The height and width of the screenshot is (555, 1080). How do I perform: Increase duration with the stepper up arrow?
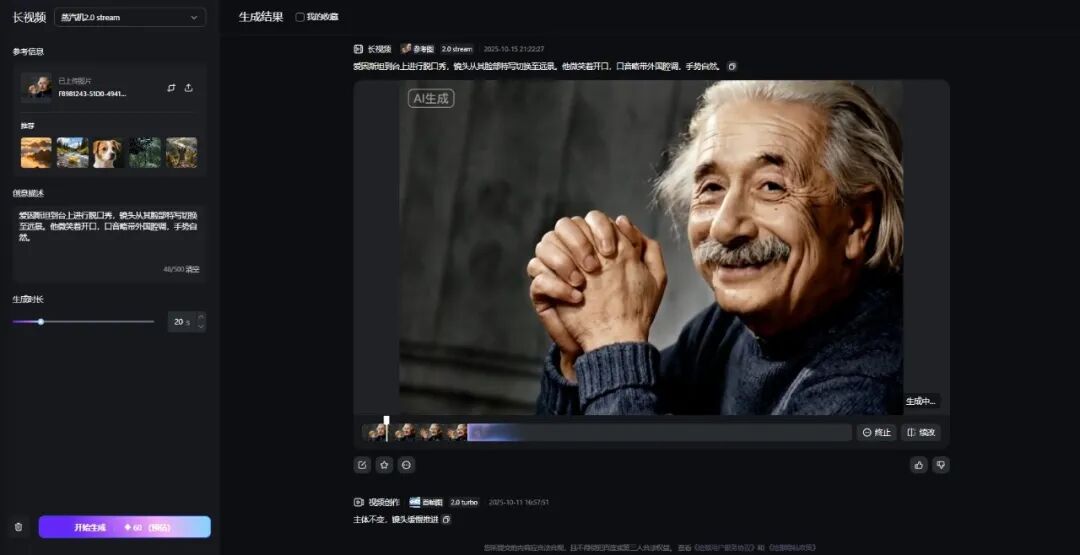[x=200, y=318]
